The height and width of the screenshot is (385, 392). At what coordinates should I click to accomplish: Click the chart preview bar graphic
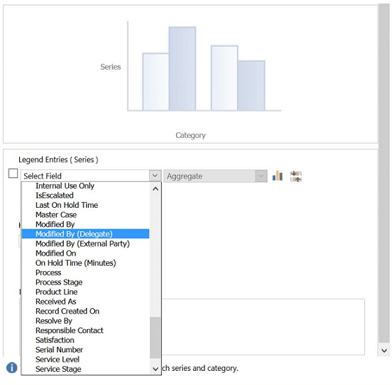204,67
